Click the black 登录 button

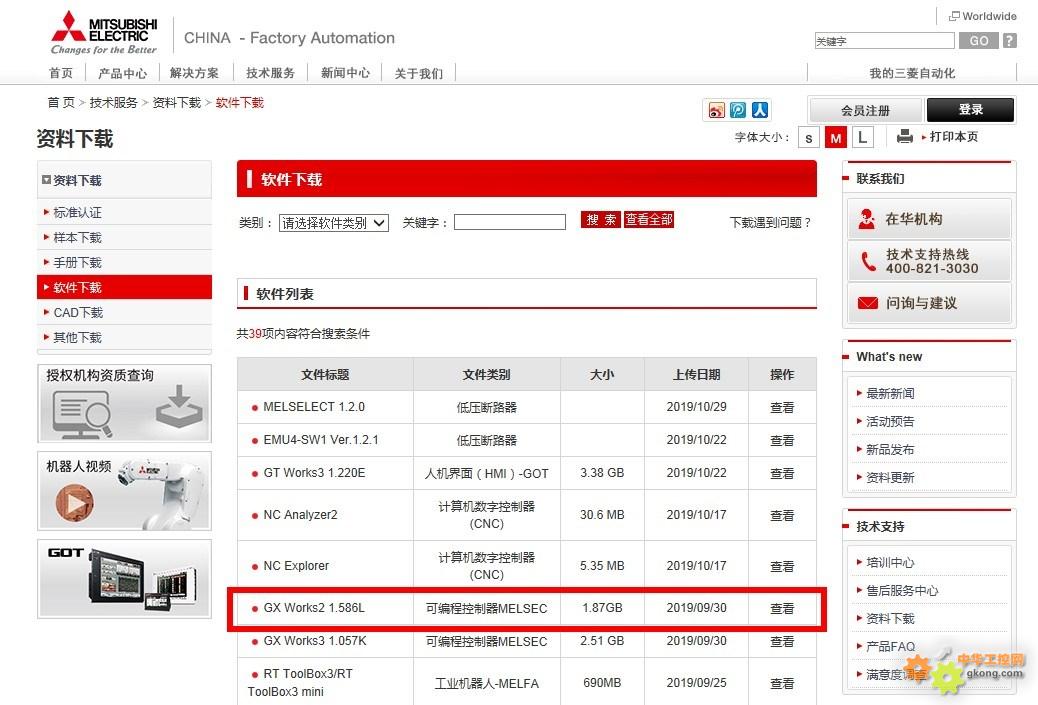pyautogui.click(x=970, y=110)
